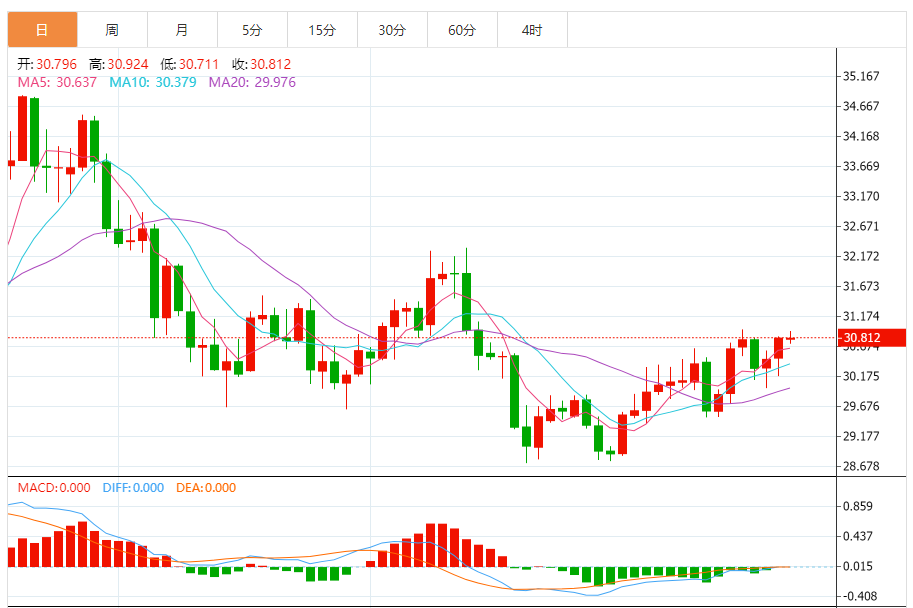Image resolution: width=913 pixels, height=608 pixels.
Task: Click the red 30.812 current price label
Action: (x=871, y=338)
